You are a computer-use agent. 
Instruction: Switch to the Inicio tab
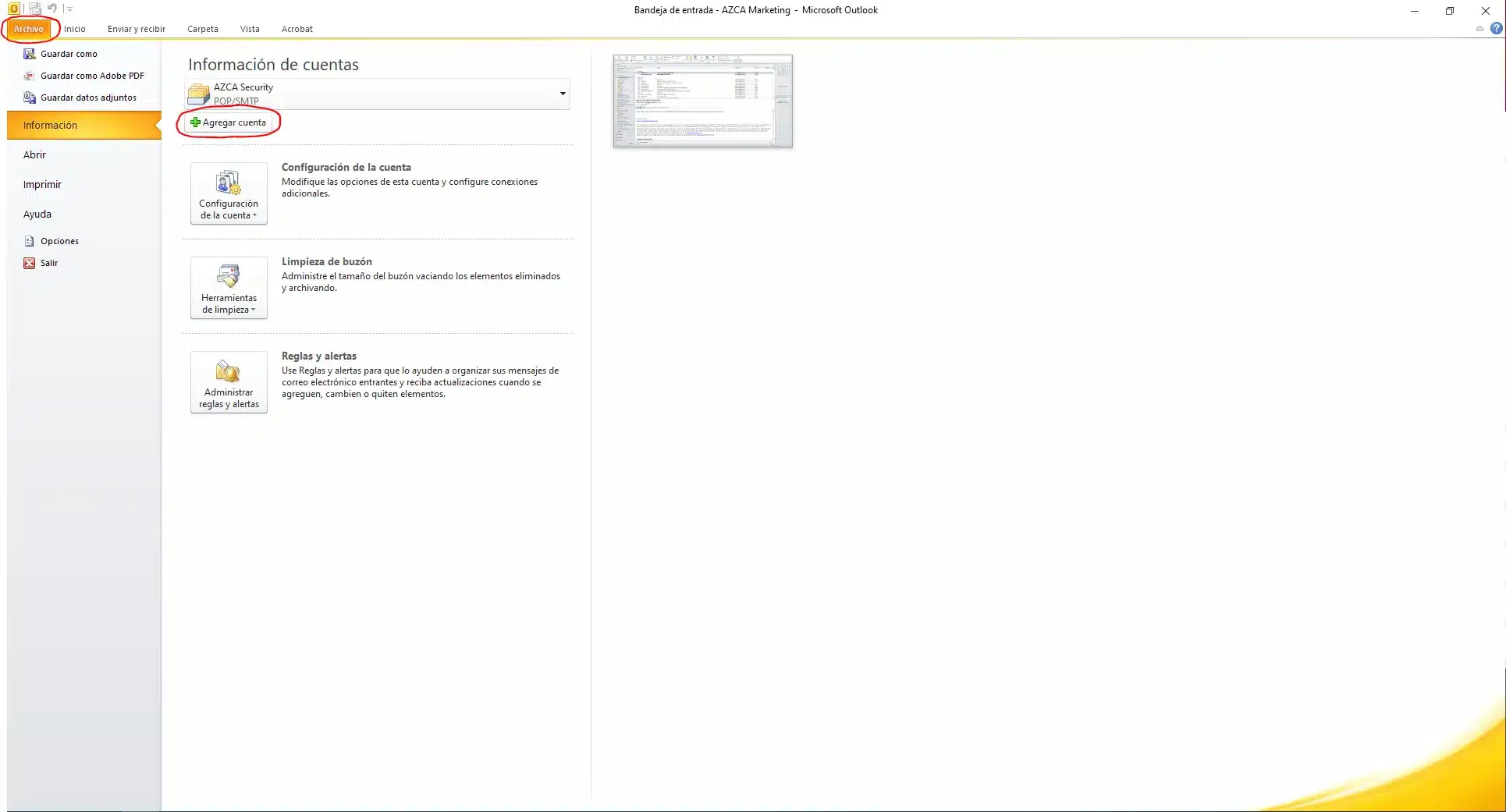(75, 29)
